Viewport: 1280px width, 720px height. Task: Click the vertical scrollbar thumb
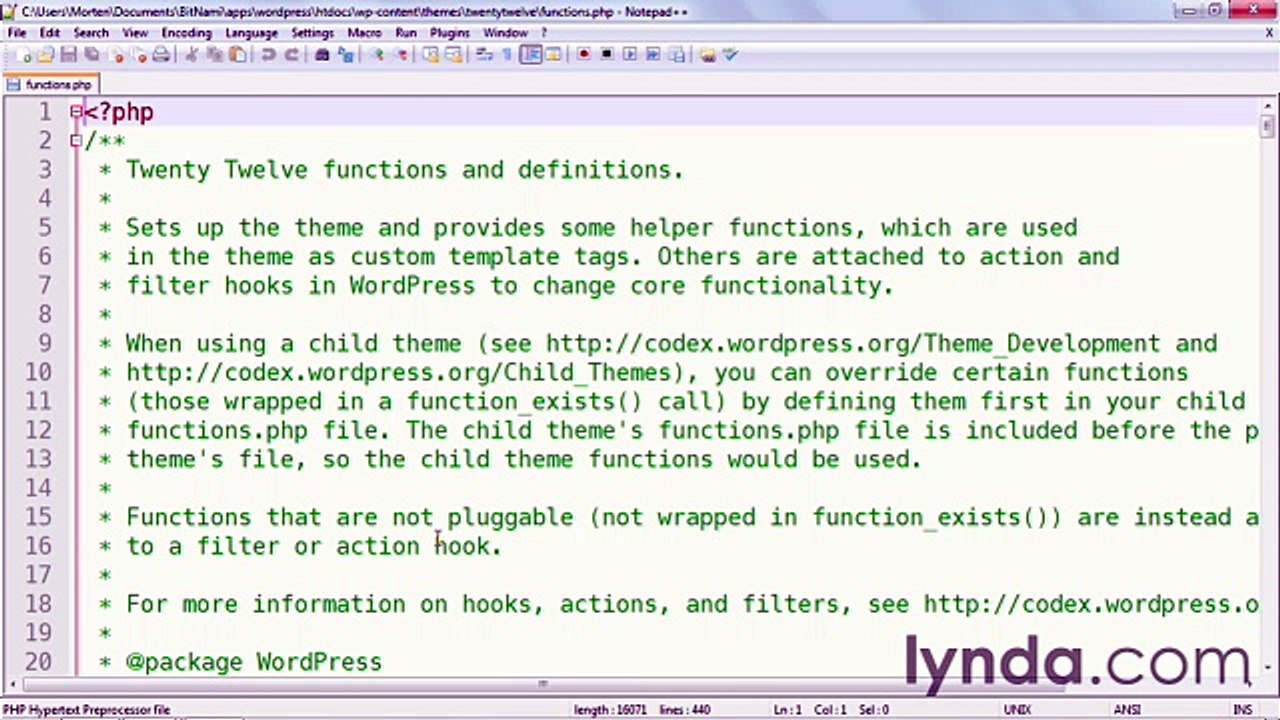[x=1268, y=127]
